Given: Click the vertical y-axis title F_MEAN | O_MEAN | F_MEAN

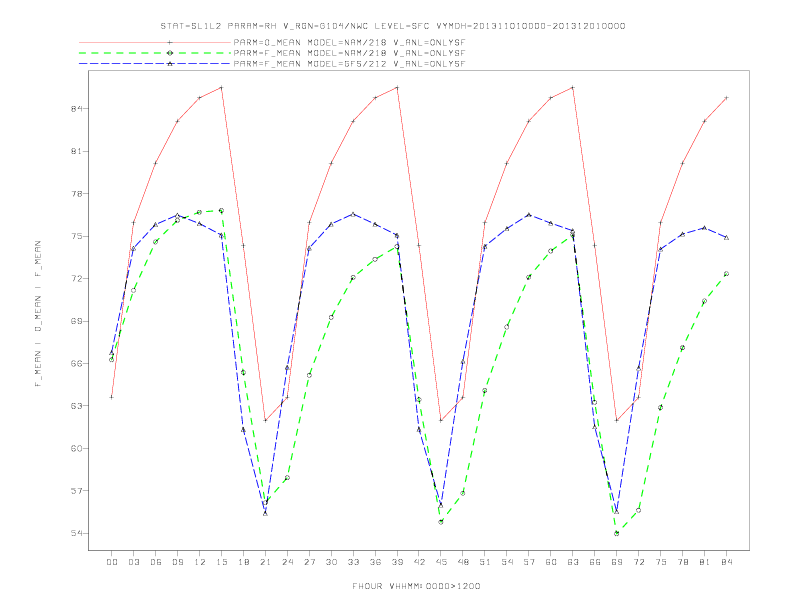Looking at the screenshot, I should (38, 314).
